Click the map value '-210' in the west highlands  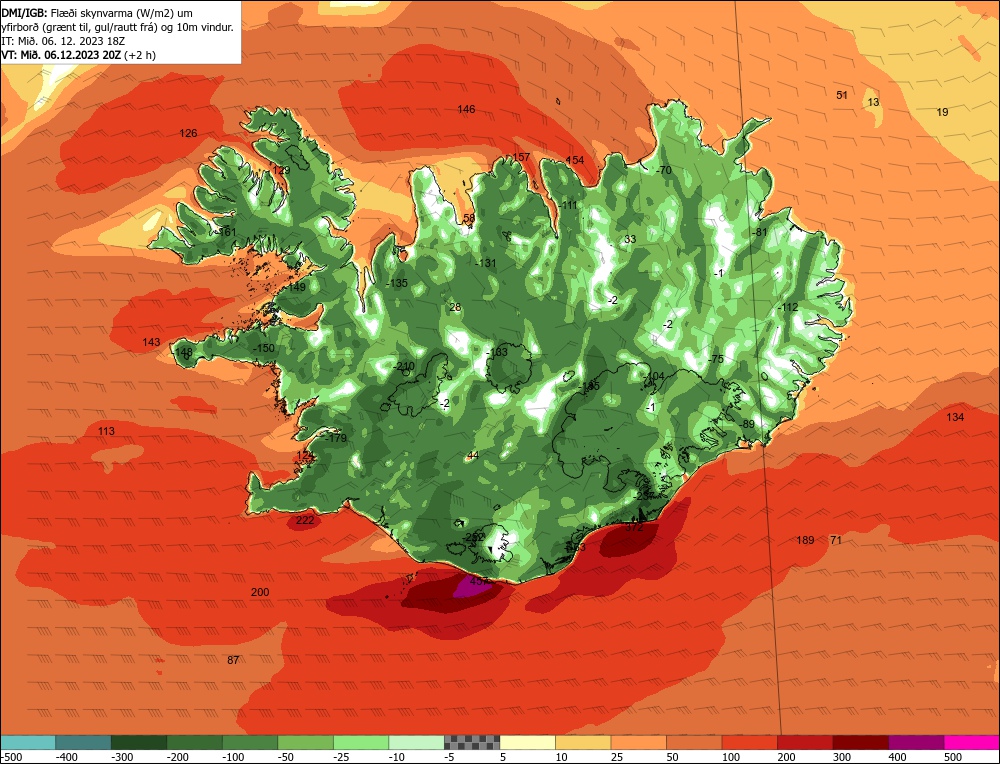coord(404,366)
